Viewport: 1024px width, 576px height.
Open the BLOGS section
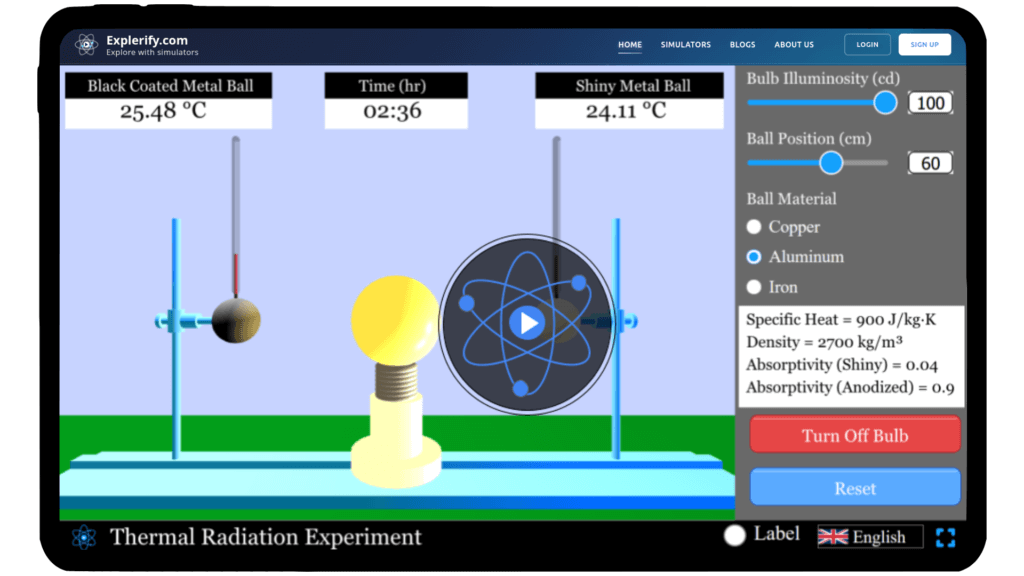743,44
